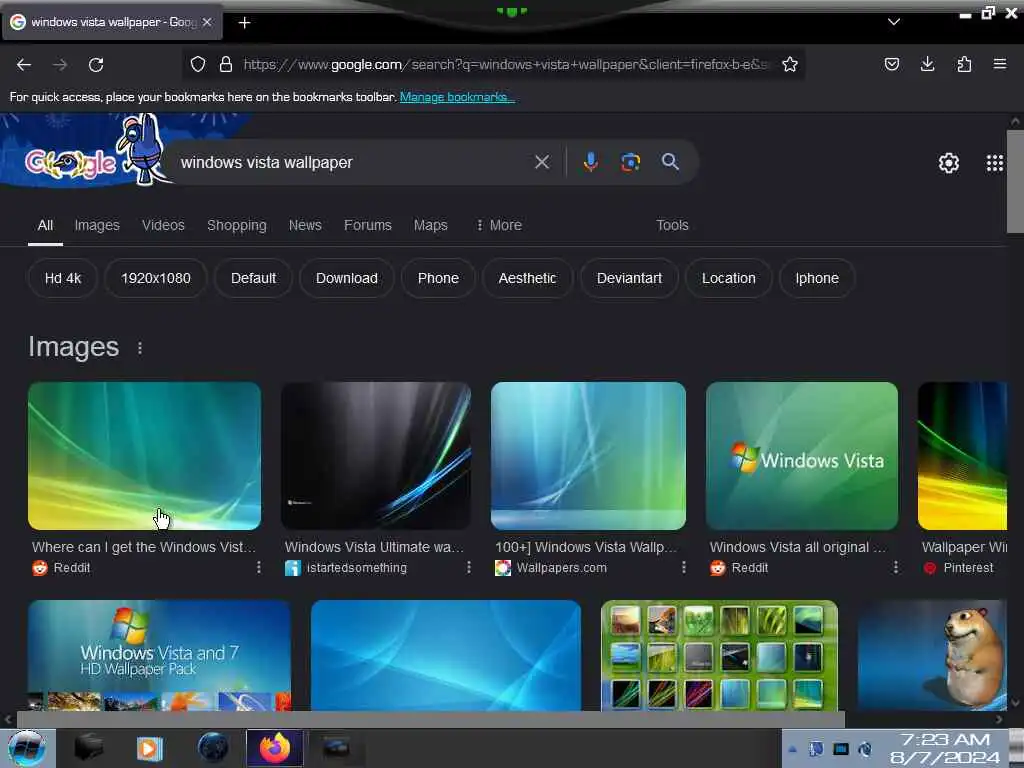This screenshot has height=768, width=1024.
Task: Open the Reddit aurora wallpaper thumbnail
Action: point(144,456)
